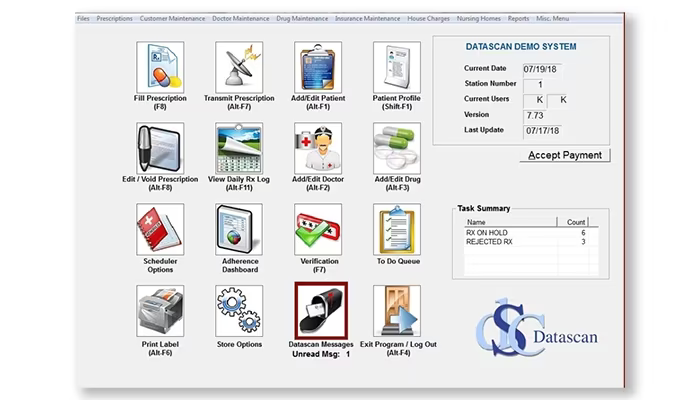The height and width of the screenshot is (400, 700).
Task: Open the Add/Edit Doctor icon
Action: [x=318, y=148]
